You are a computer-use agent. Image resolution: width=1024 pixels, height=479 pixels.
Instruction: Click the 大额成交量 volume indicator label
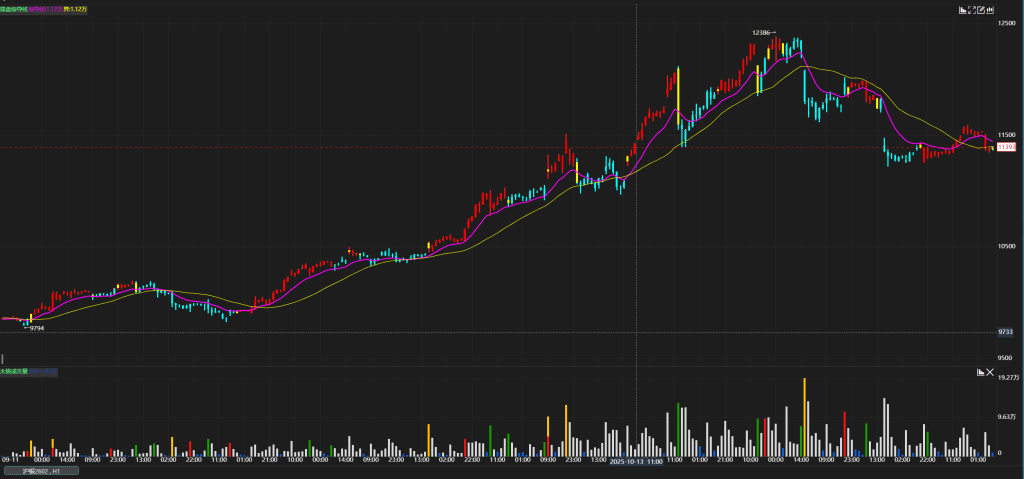14,371
